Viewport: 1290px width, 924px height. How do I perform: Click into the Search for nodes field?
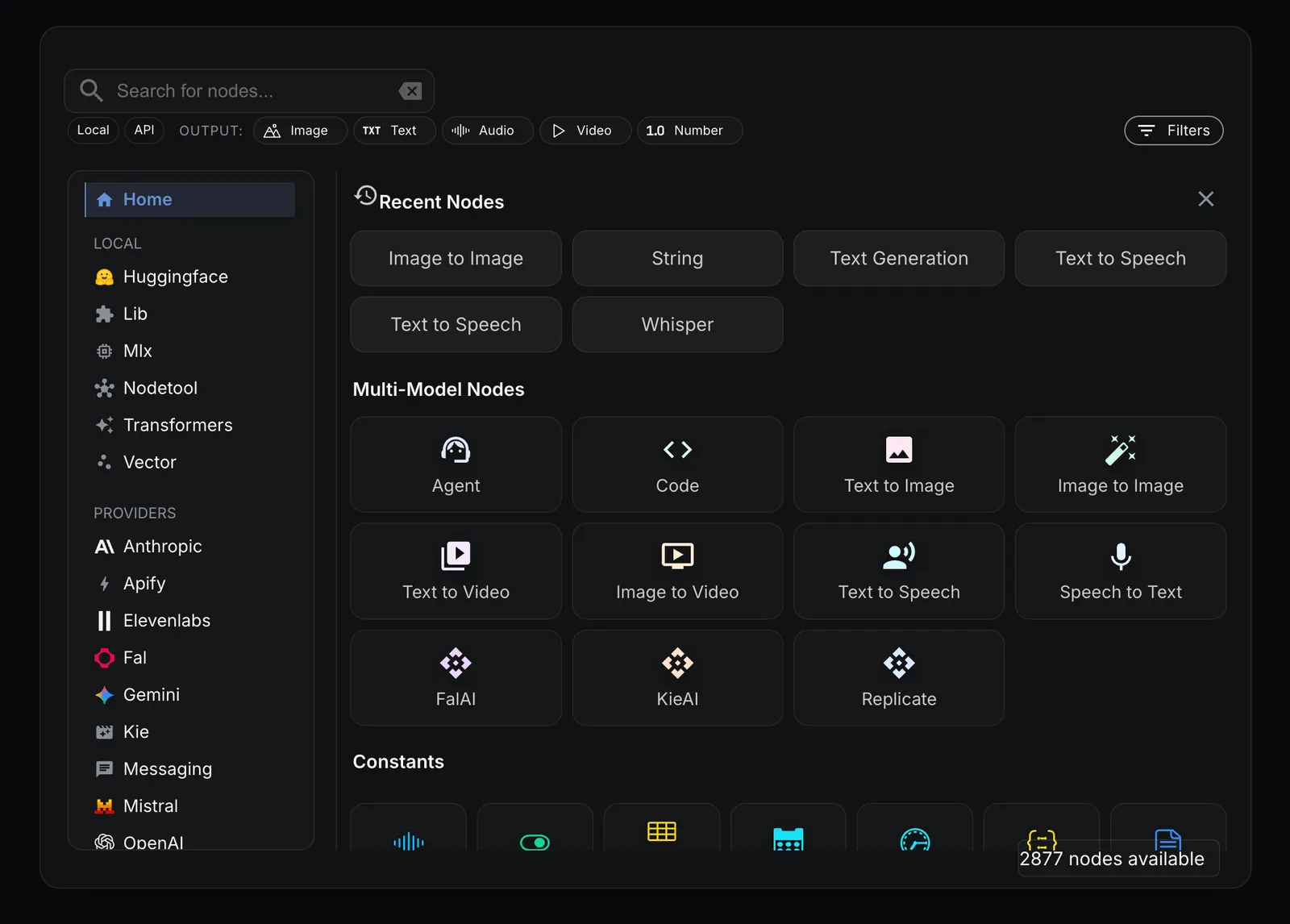coord(250,91)
